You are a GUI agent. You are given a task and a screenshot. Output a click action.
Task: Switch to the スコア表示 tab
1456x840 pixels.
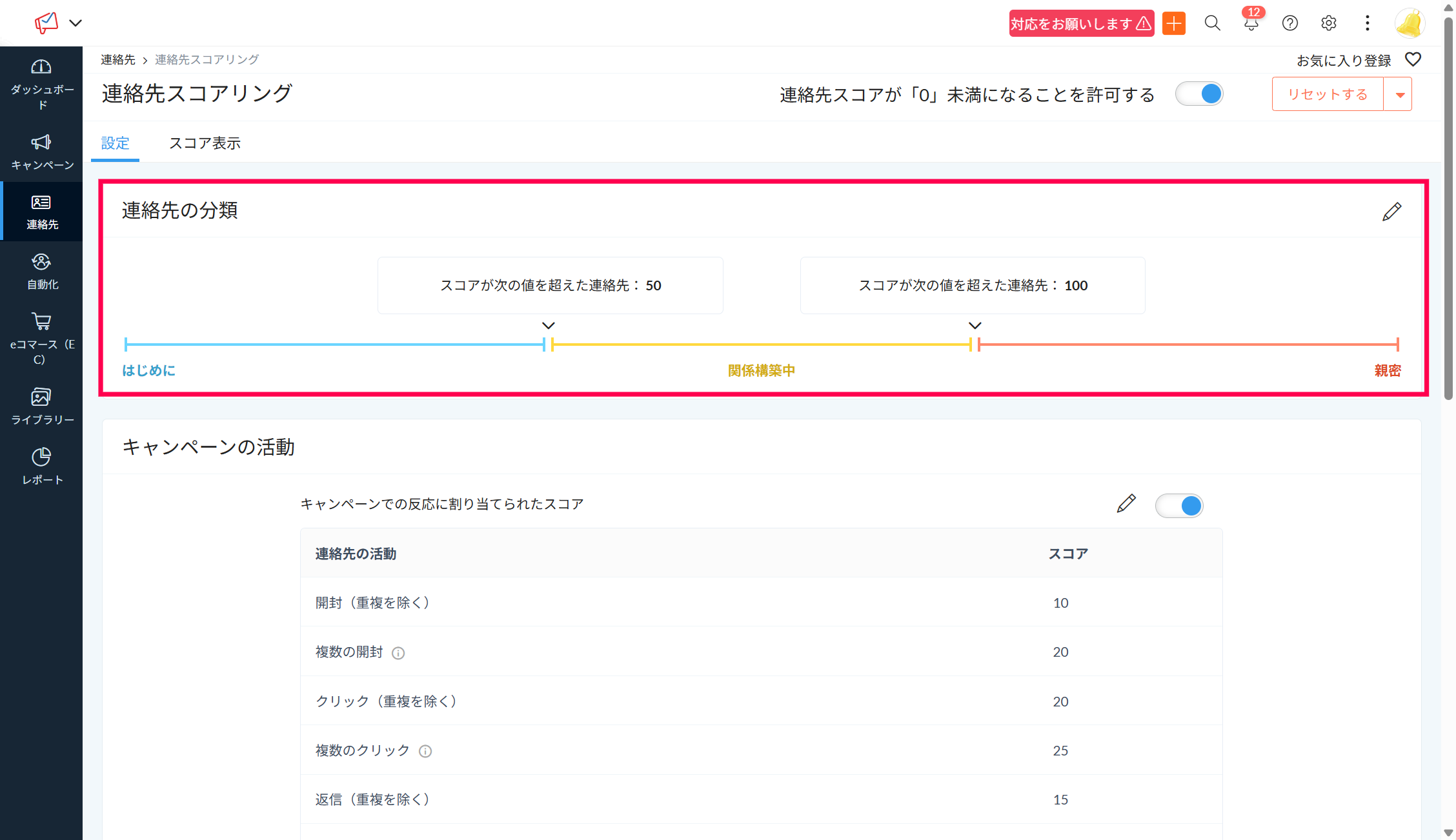click(205, 143)
